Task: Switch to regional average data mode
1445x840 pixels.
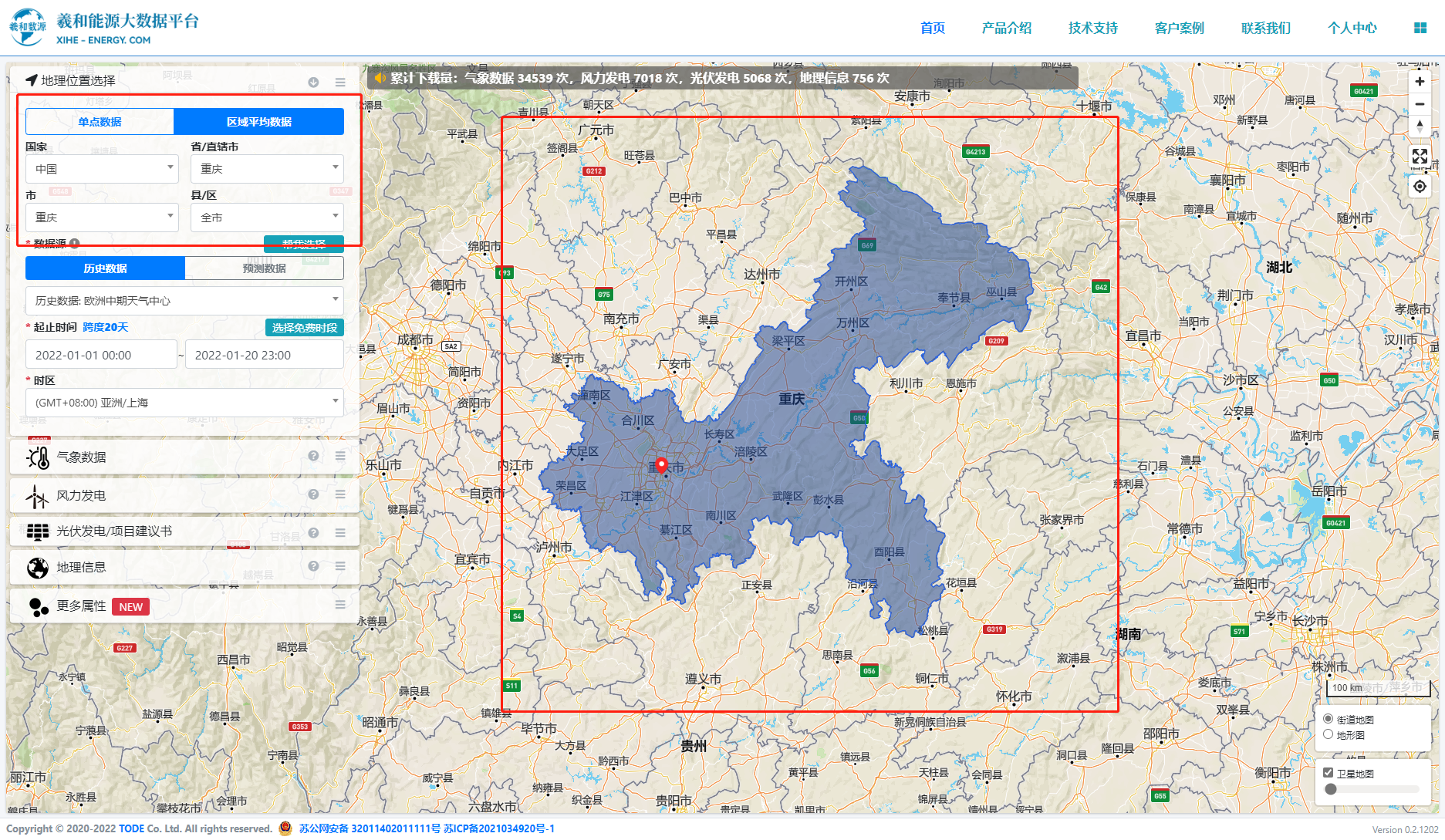Action: click(258, 122)
